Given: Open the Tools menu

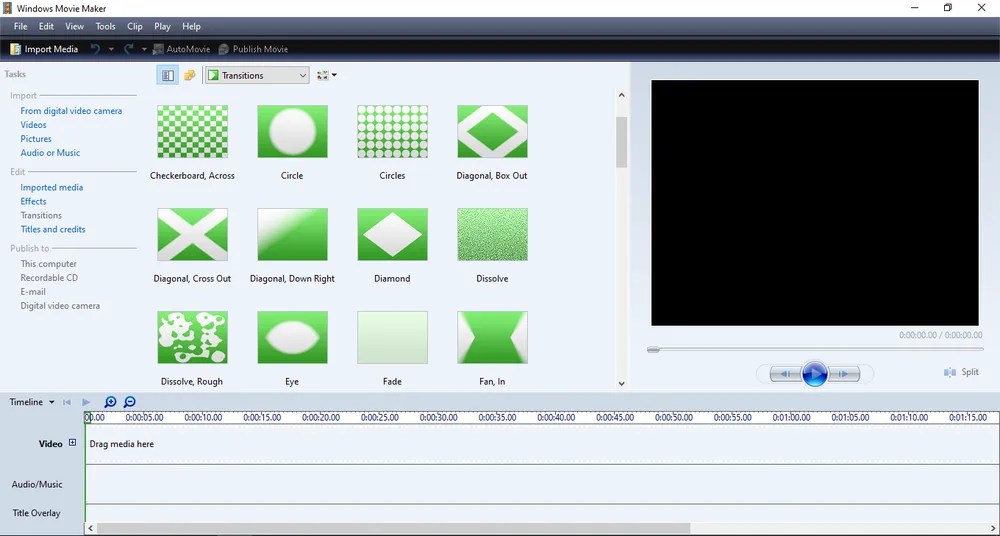Looking at the screenshot, I should coord(105,27).
